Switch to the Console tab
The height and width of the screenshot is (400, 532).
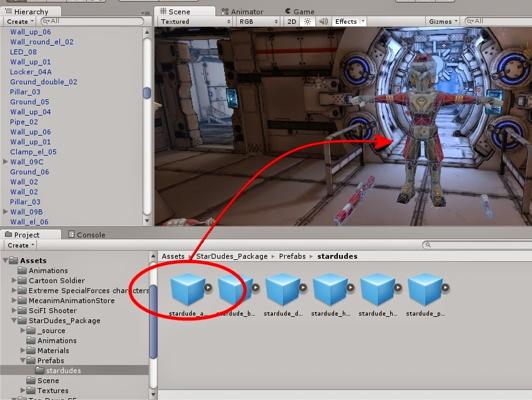(x=87, y=235)
